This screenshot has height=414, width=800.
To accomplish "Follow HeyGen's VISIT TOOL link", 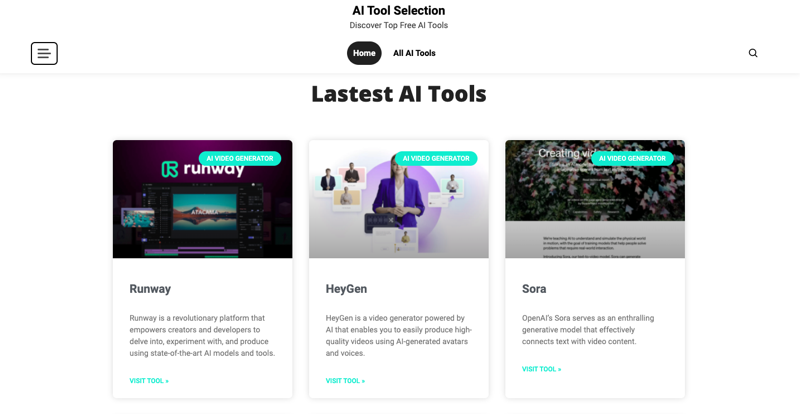I will [345, 381].
